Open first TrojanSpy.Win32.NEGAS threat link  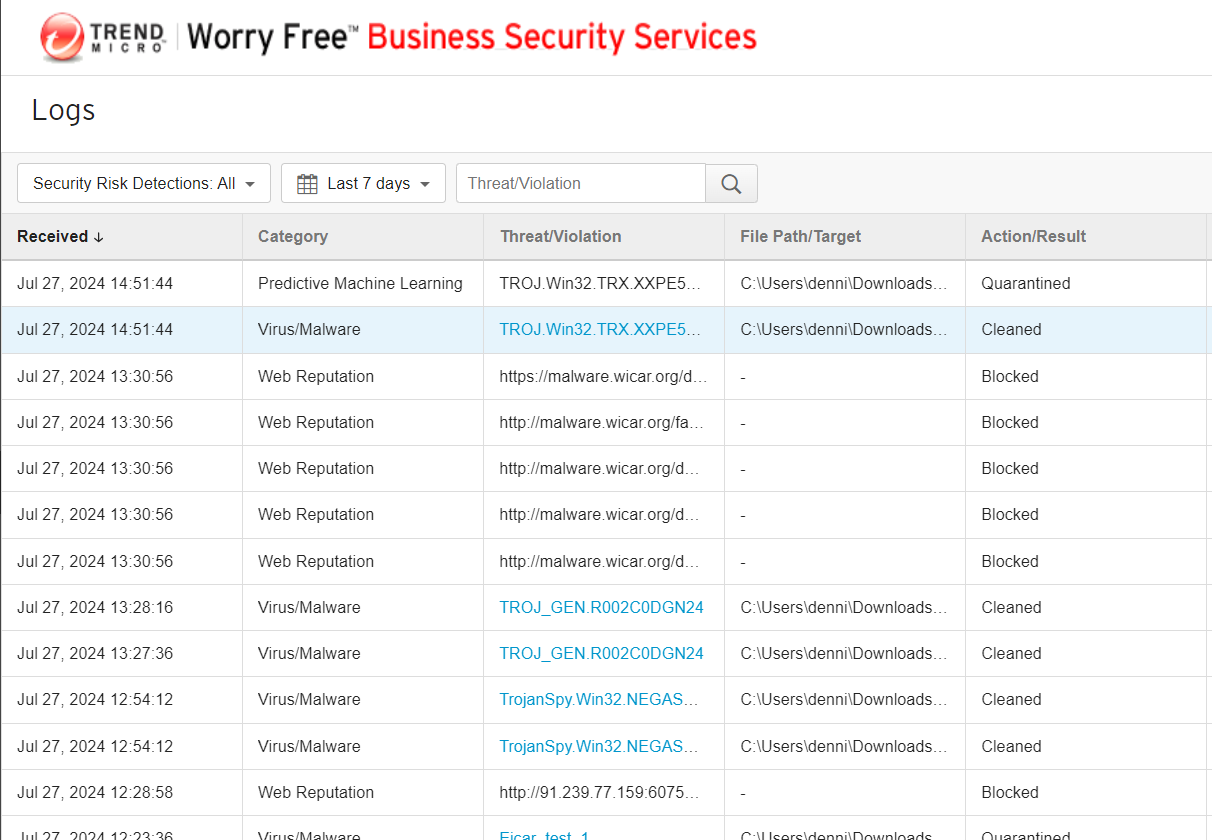pyautogui.click(x=598, y=700)
